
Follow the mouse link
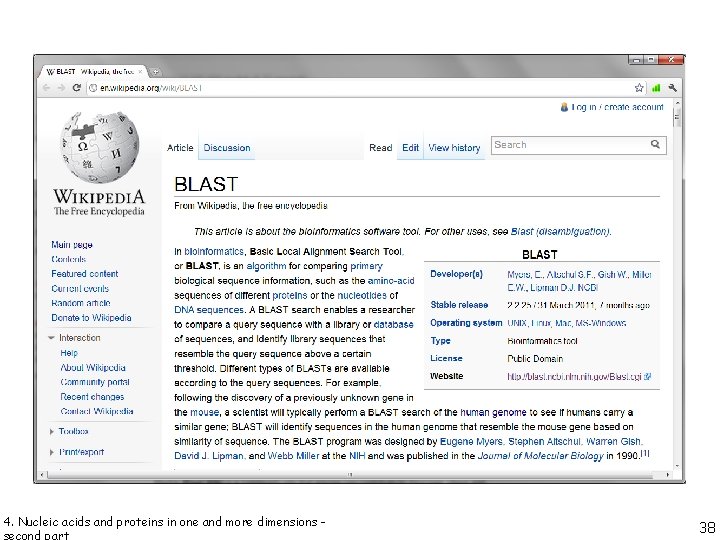(204, 412)
